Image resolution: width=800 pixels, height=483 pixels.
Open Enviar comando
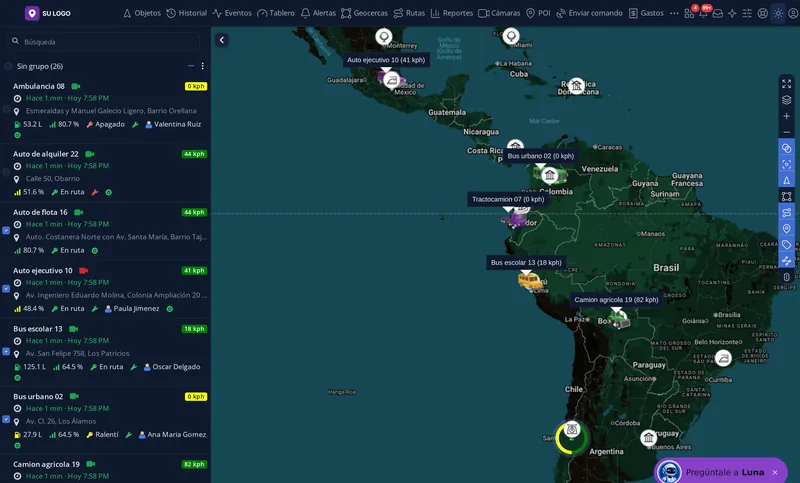click(589, 13)
